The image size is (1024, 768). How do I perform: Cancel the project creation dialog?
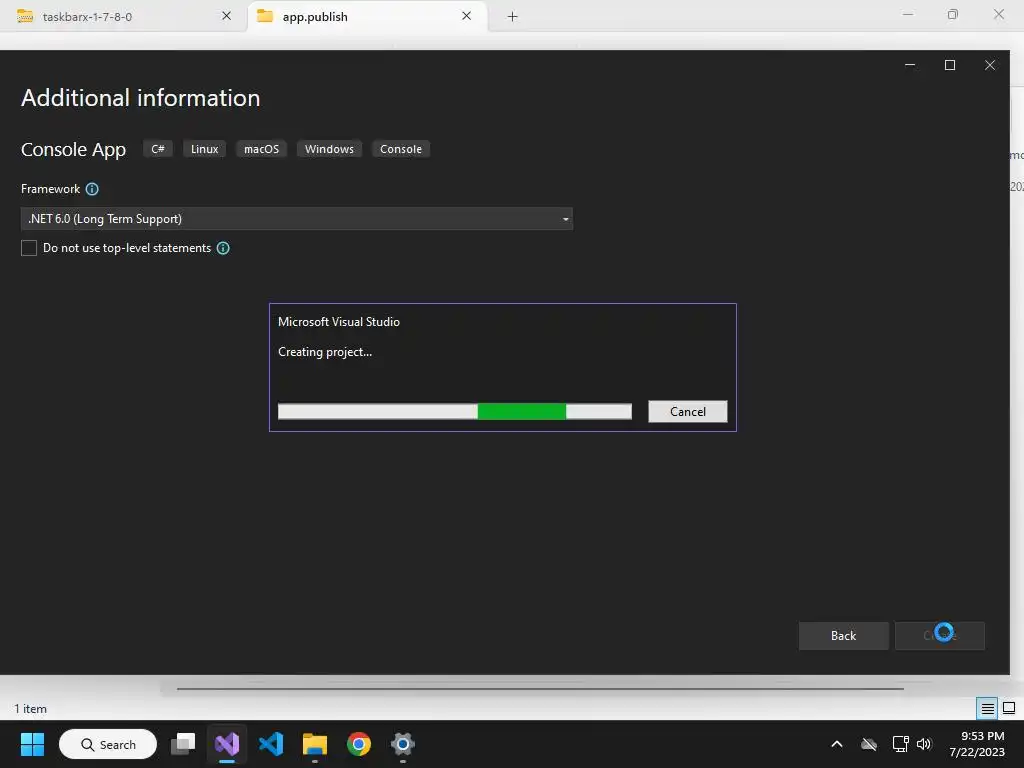[688, 411]
